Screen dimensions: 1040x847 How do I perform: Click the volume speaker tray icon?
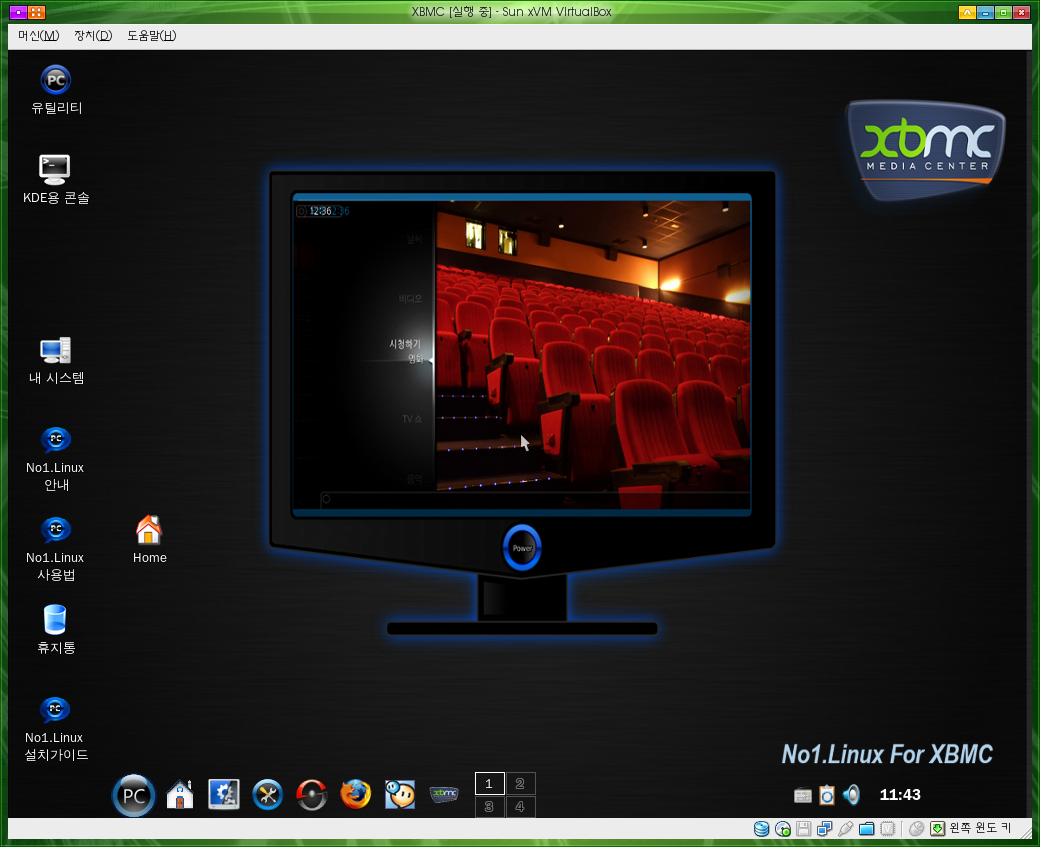(852, 794)
